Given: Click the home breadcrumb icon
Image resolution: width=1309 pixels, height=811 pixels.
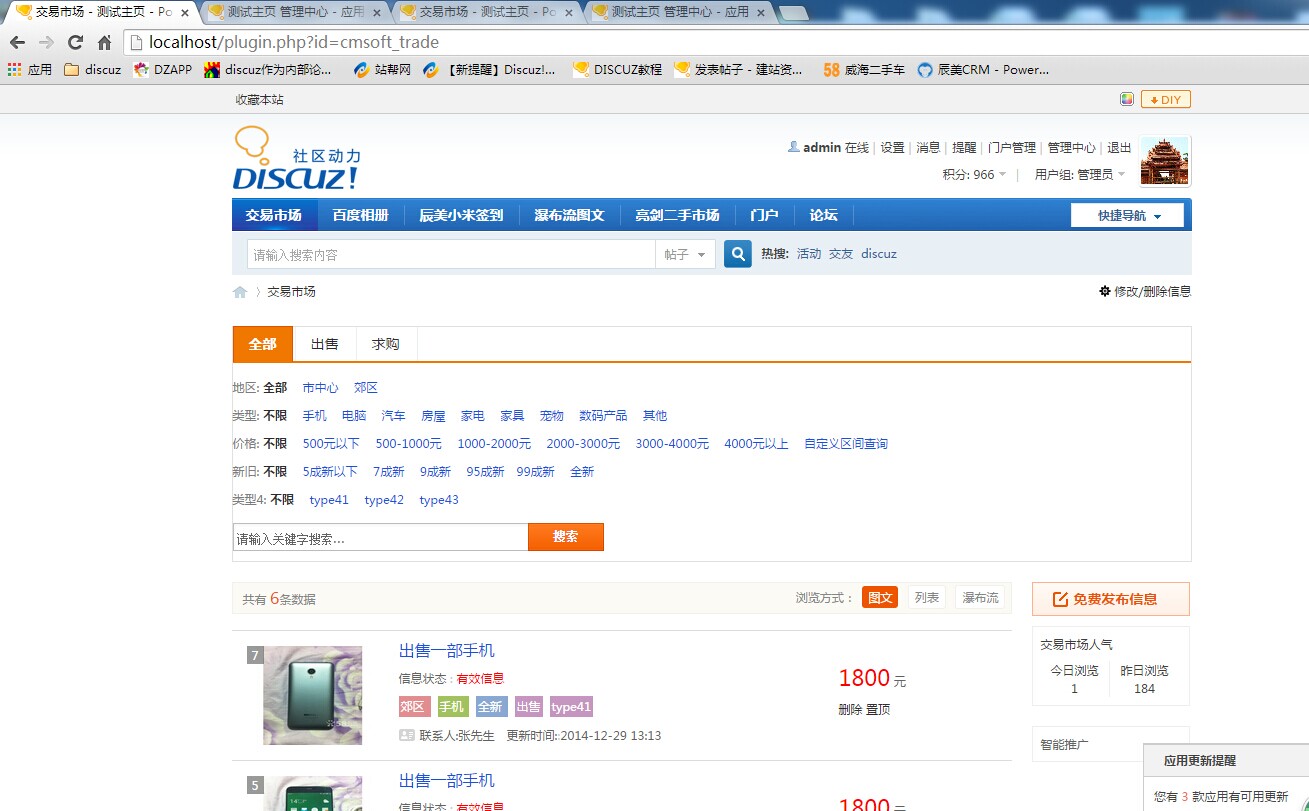Looking at the screenshot, I should tap(240, 292).
